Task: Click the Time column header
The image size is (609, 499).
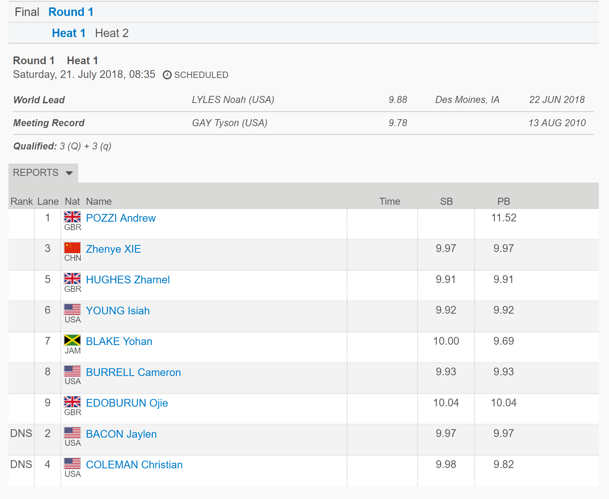Action: click(x=390, y=202)
